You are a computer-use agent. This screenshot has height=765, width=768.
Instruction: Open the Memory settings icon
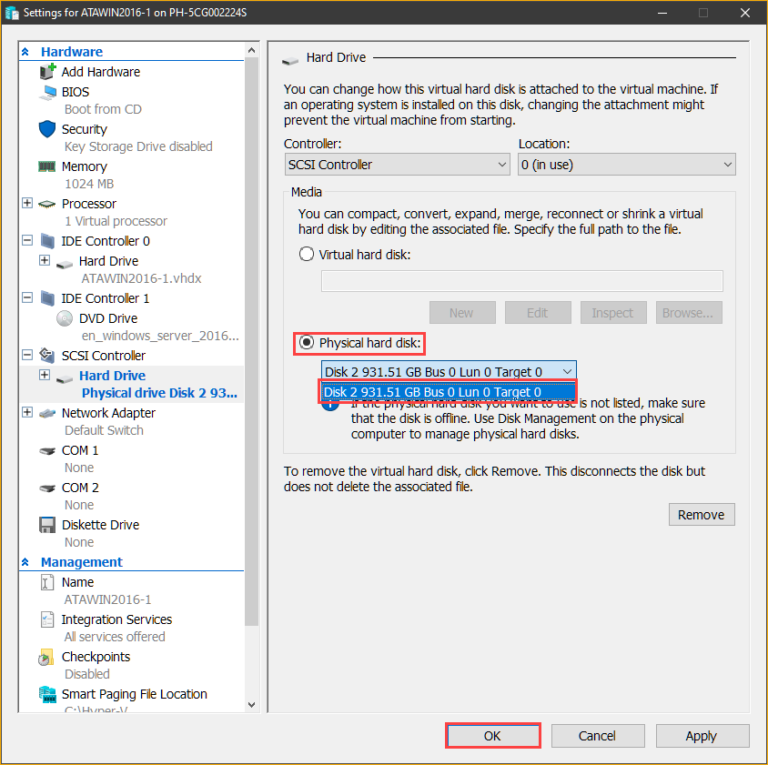click(47, 167)
